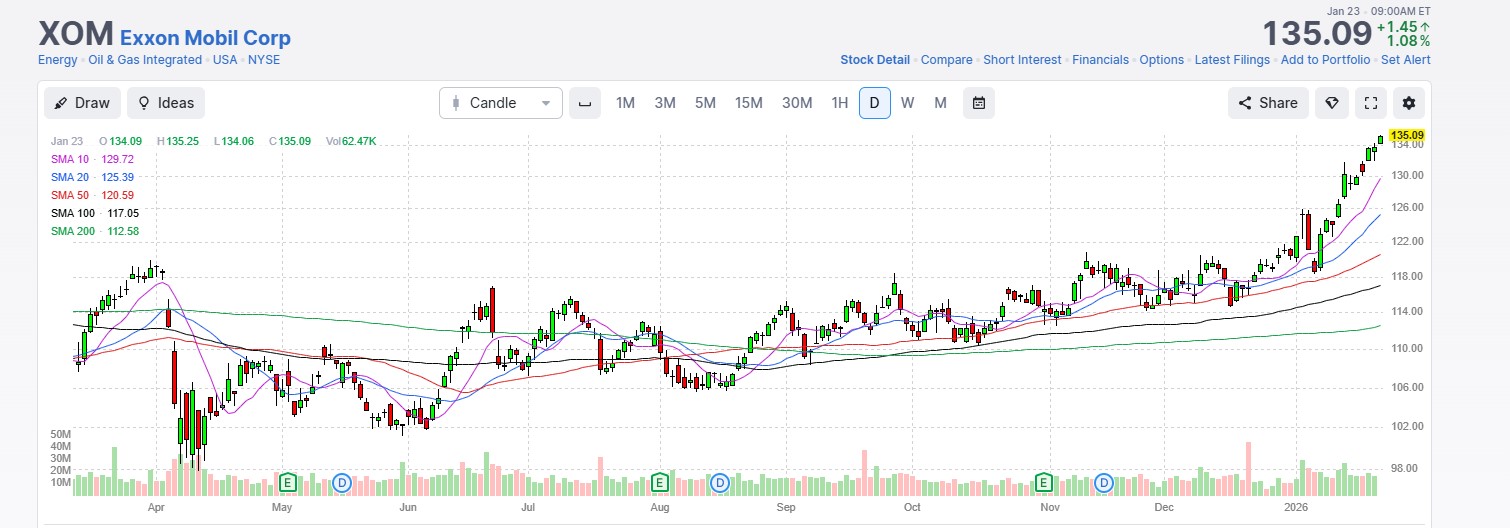Screen dimensions: 1510x528
Task: Click the Set Alert link
Action: pyautogui.click(x=1405, y=60)
